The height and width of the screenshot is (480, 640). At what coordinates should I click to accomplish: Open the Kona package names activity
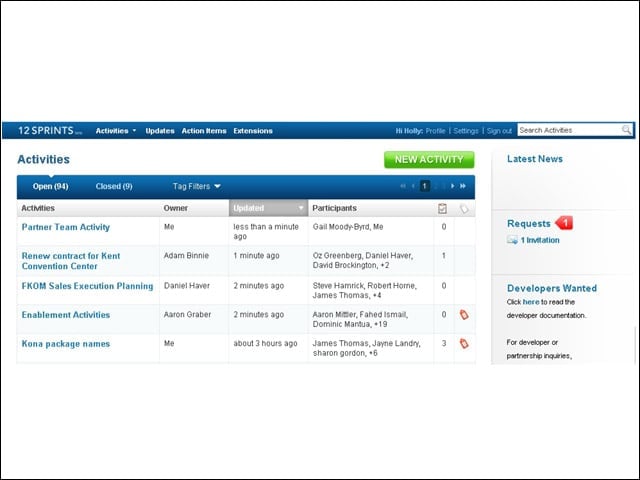[66, 344]
